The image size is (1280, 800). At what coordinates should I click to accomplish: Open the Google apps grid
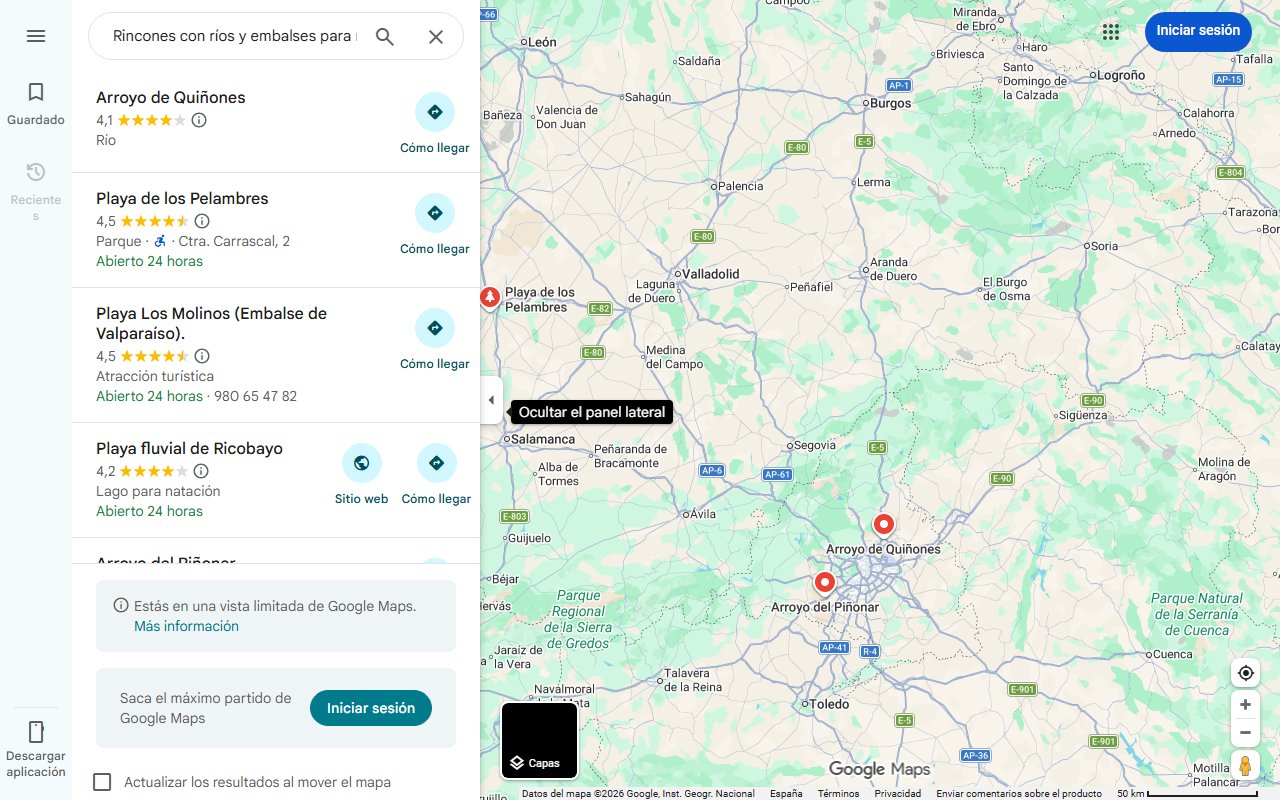(x=1110, y=32)
